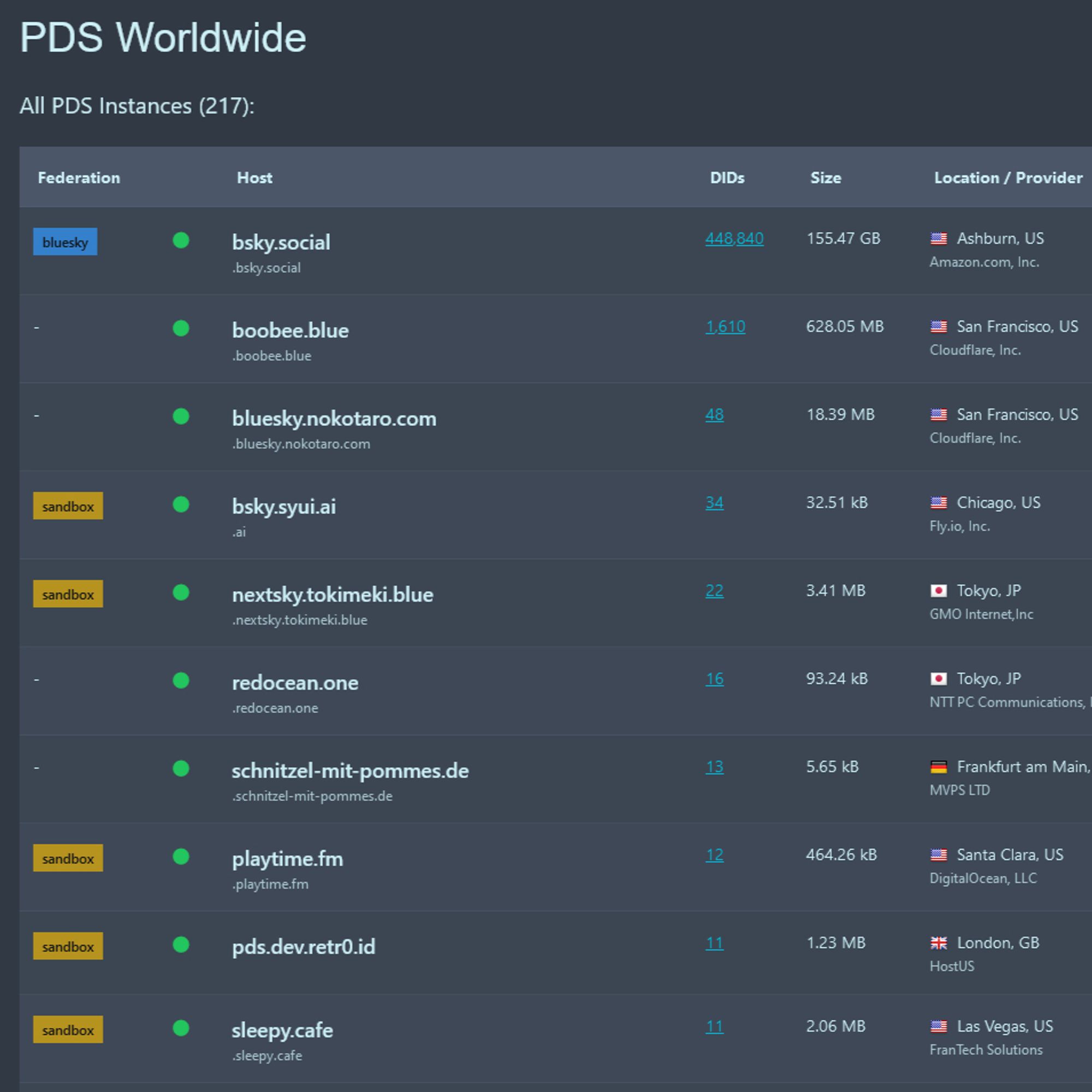The width and height of the screenshot is (1092, 1092).
Task: Open the 11 DIDs link for pds.dev.retr0.id
Action: click(x=714, y=943)
